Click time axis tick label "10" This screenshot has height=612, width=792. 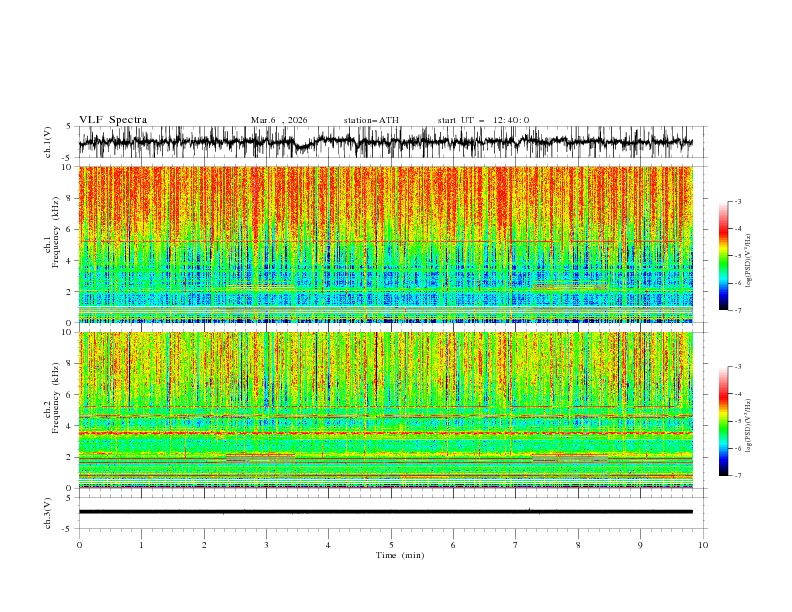(x=703, y=545)
